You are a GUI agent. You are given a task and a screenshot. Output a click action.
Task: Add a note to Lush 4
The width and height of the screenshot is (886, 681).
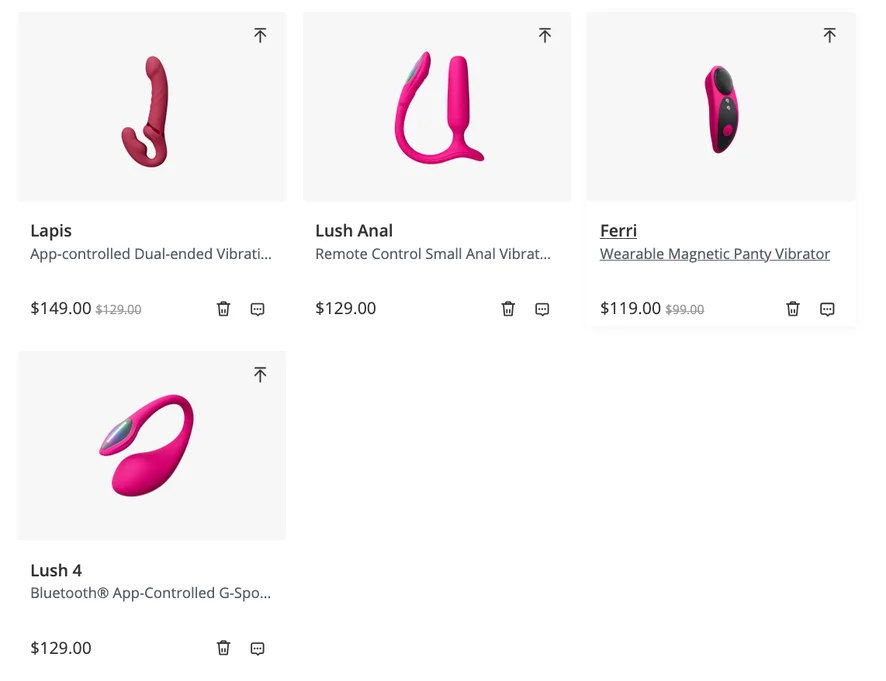[257, 648]
